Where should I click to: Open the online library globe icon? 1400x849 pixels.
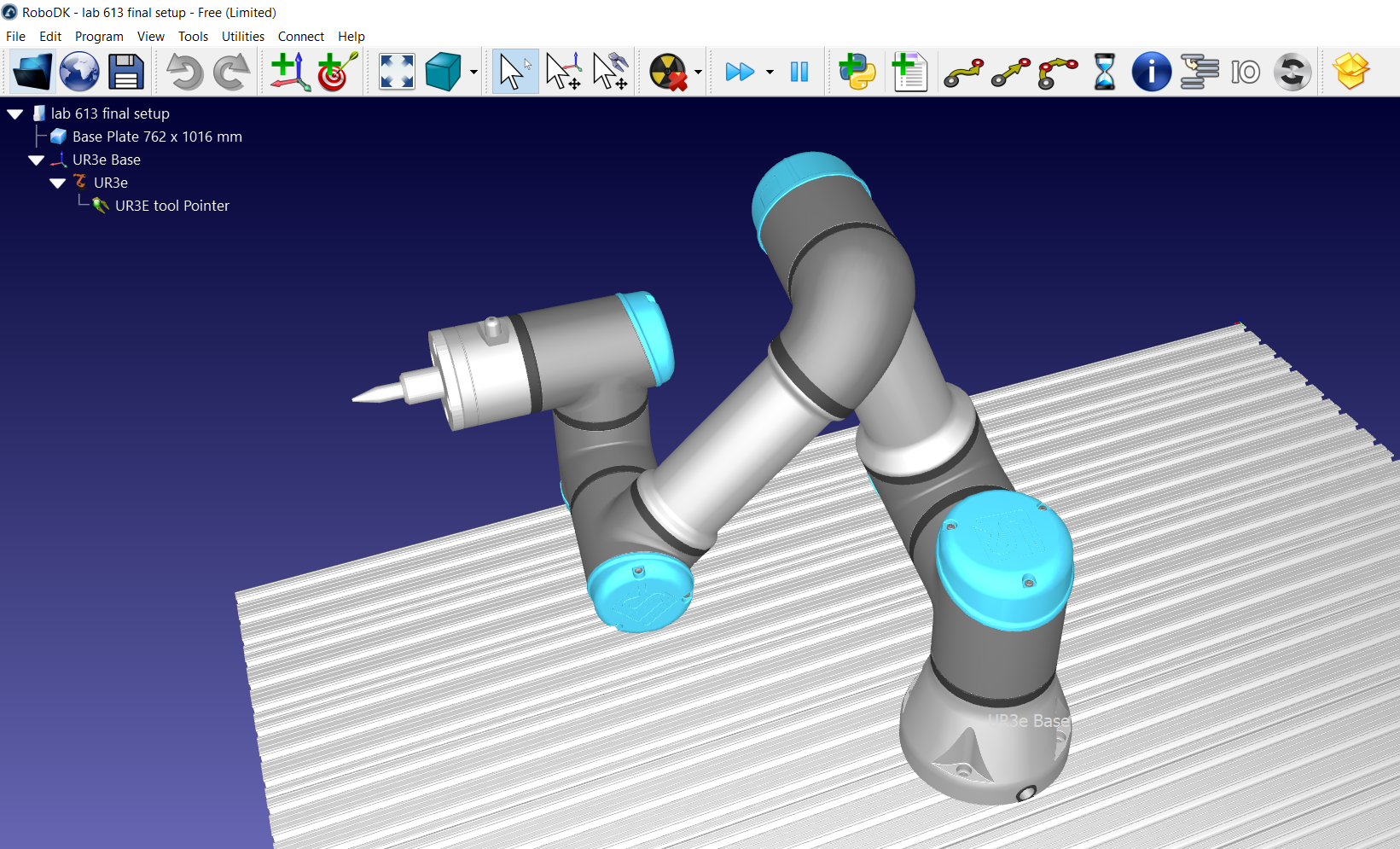(x=79, y=72)
